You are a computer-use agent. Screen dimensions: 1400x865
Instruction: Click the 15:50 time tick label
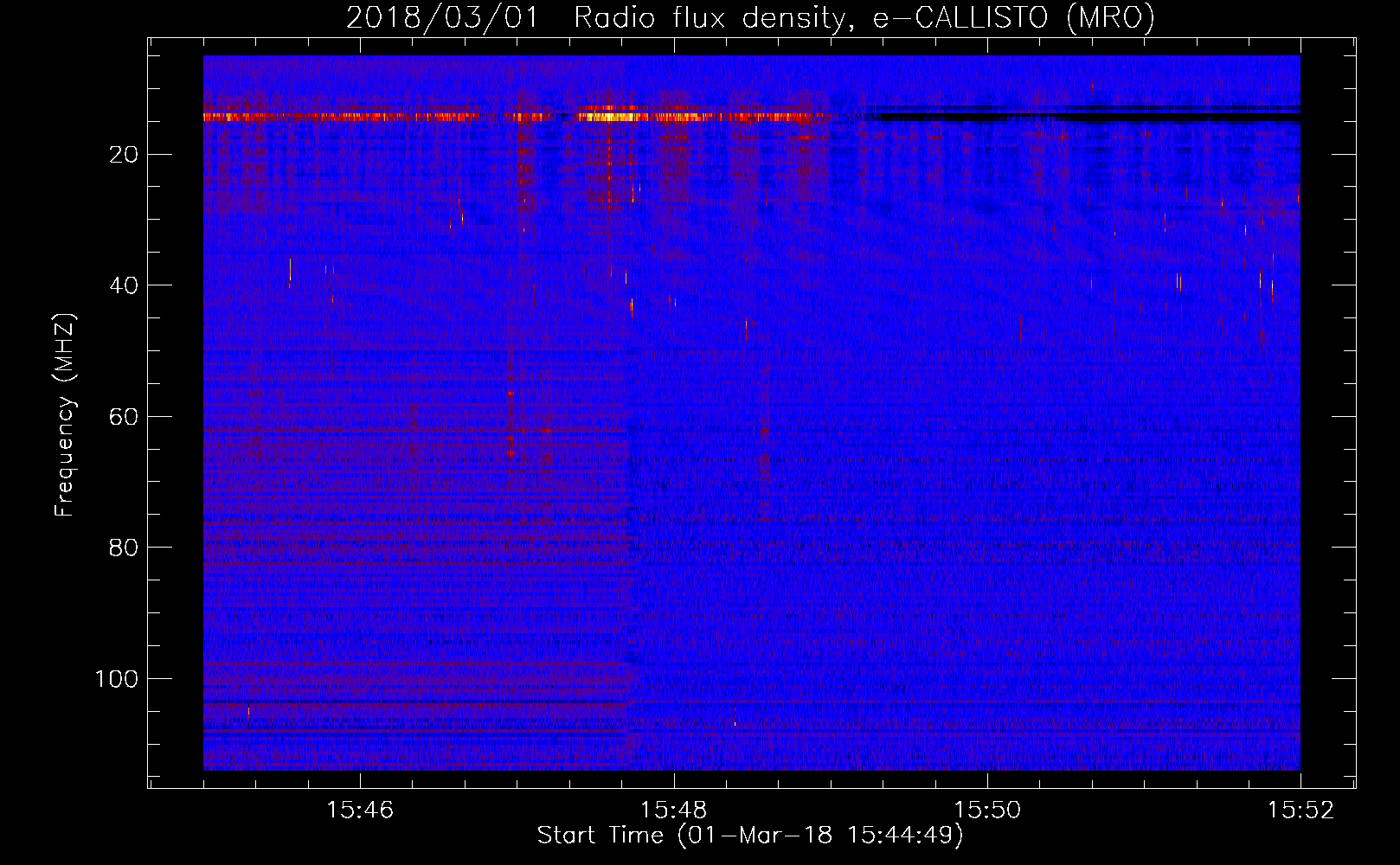coord(987,810)
